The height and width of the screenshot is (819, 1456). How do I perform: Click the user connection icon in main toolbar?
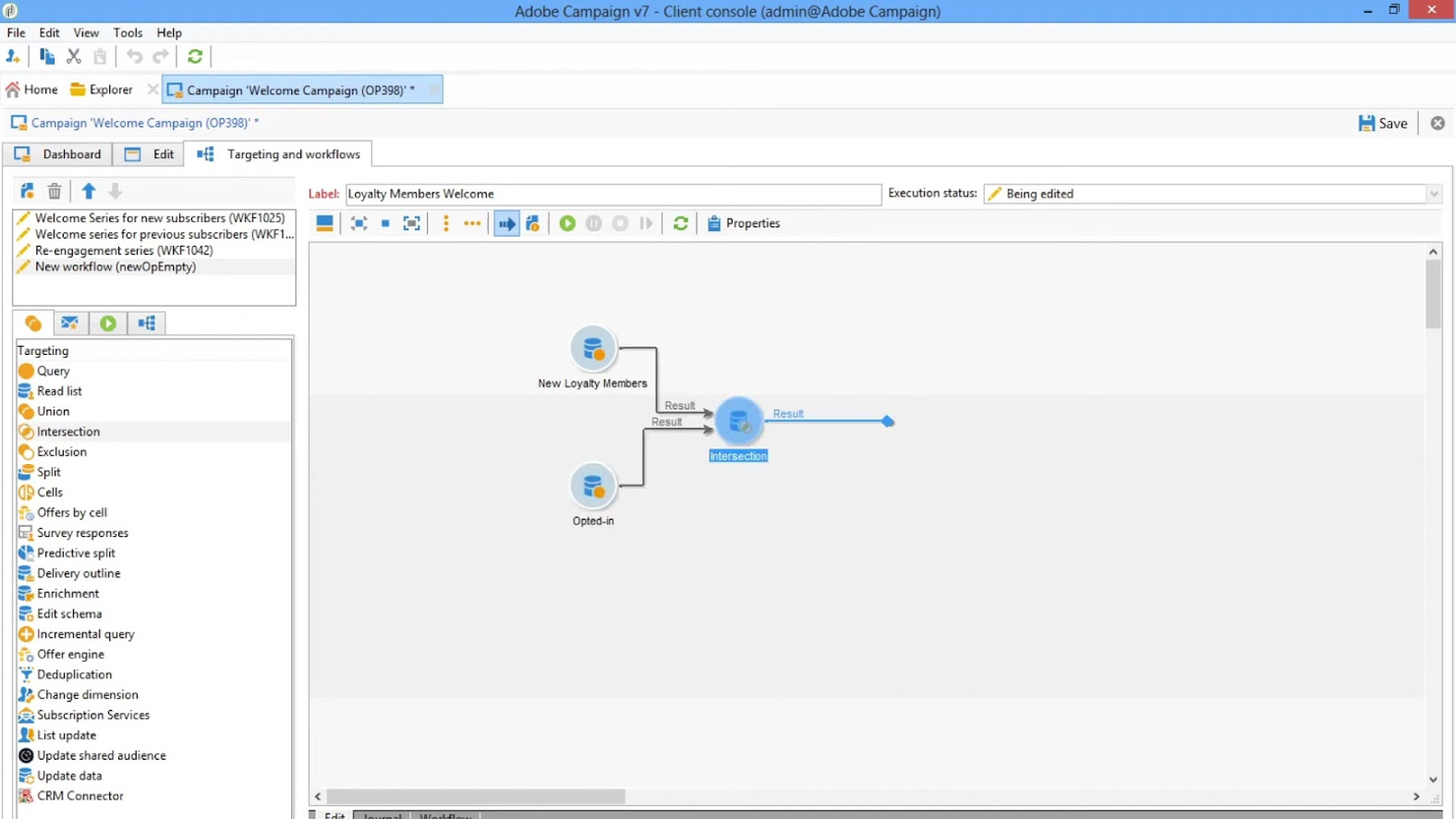(x=14, y=57)
